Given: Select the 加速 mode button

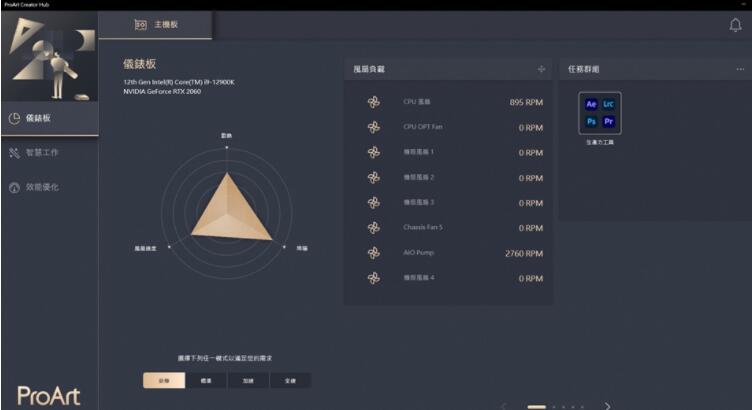Looking at the screenshot, I should click(x=247, y=381).
